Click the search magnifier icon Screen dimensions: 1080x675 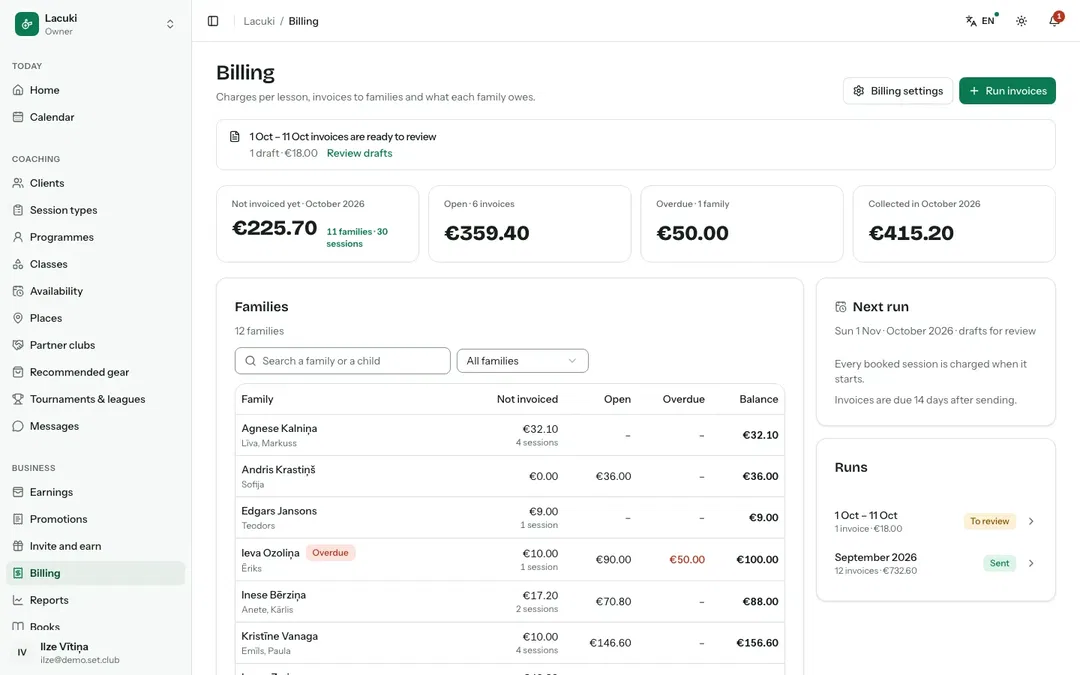251,361
